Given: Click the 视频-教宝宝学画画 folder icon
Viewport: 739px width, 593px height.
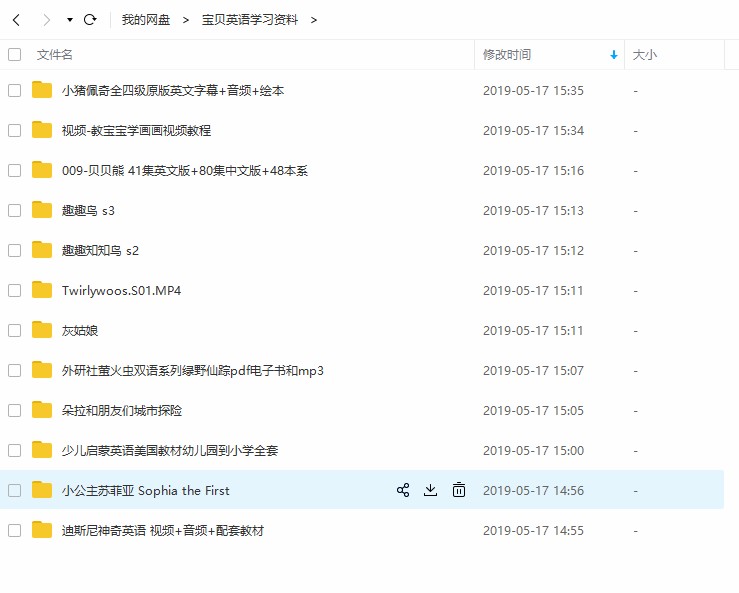Looking at the screenshot, I should pyautogui.click(x=42, y=130).
